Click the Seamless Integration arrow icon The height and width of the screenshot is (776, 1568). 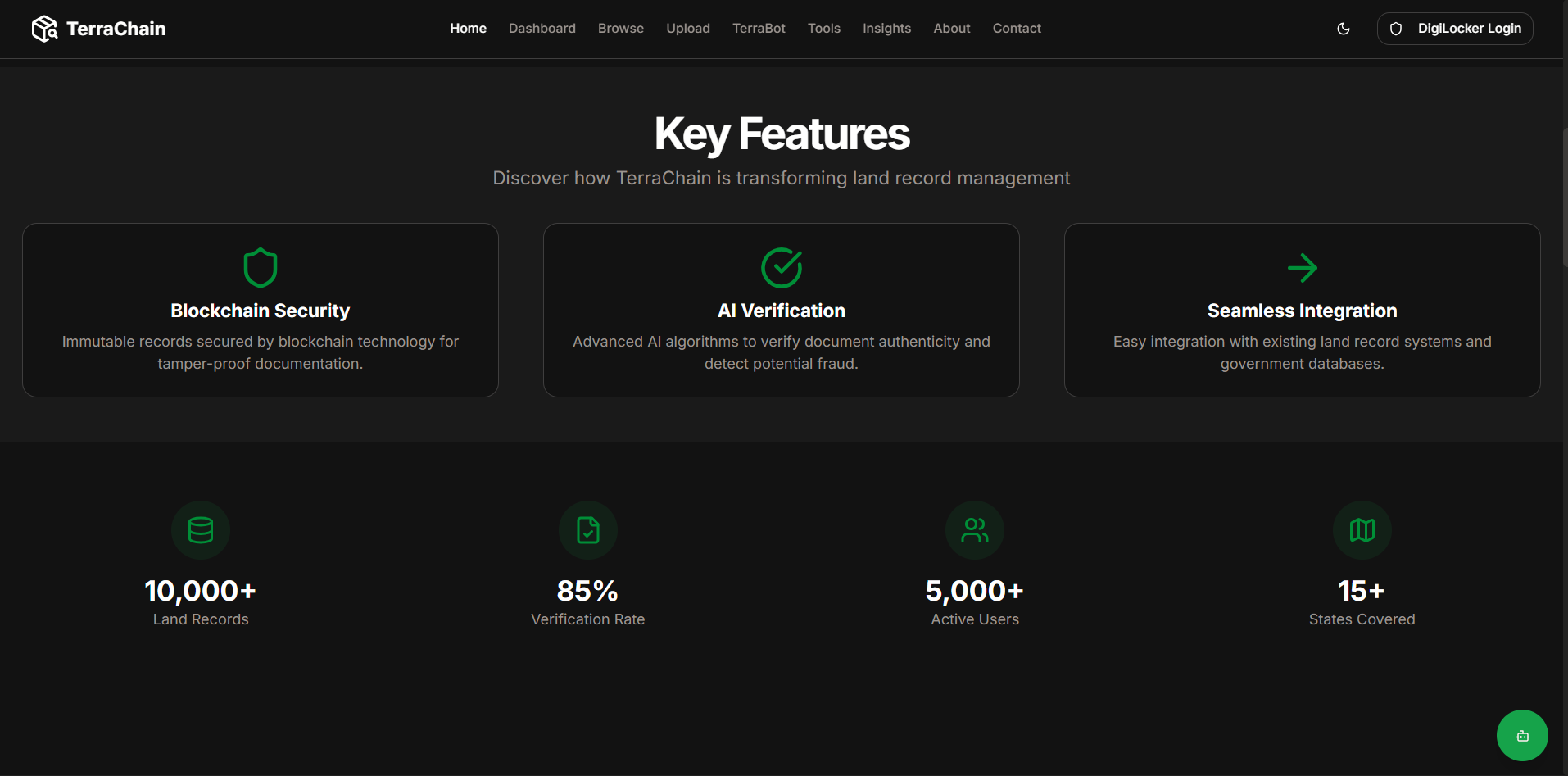tap(1302, 267)
